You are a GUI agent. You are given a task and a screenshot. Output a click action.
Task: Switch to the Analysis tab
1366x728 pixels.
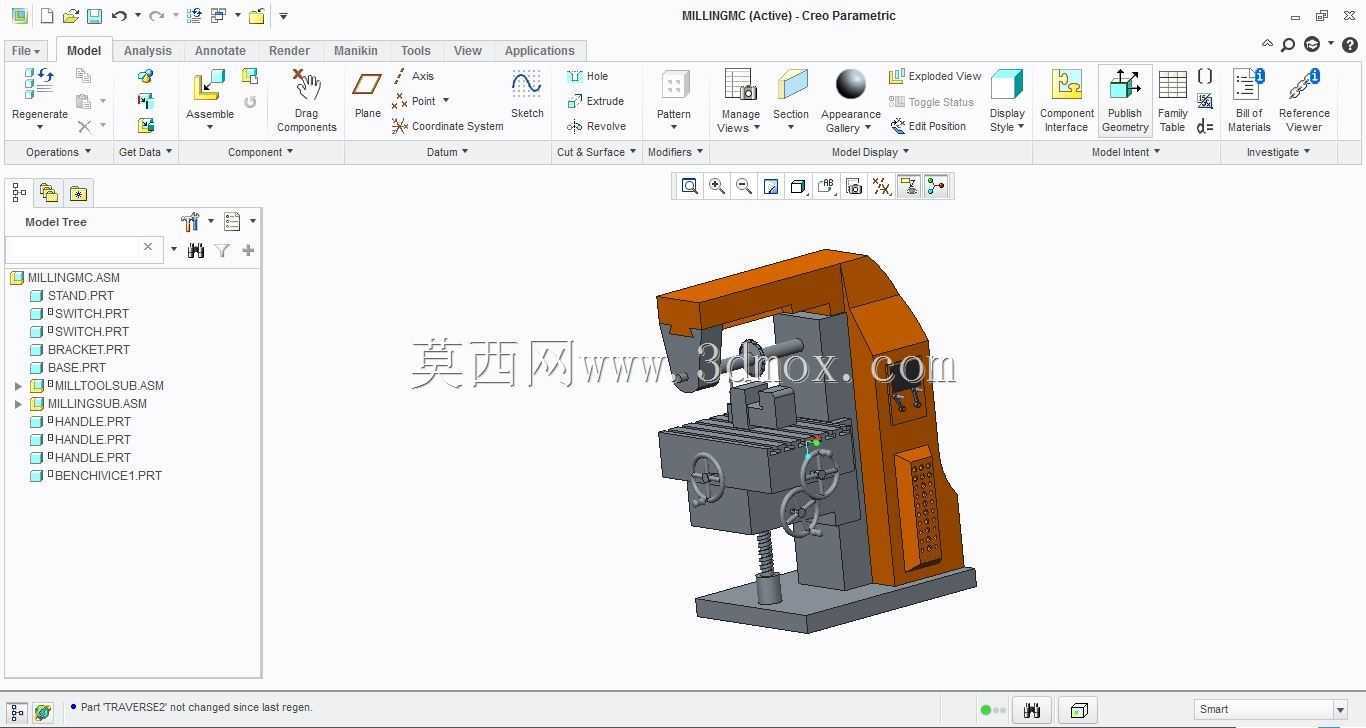[147, 51]
